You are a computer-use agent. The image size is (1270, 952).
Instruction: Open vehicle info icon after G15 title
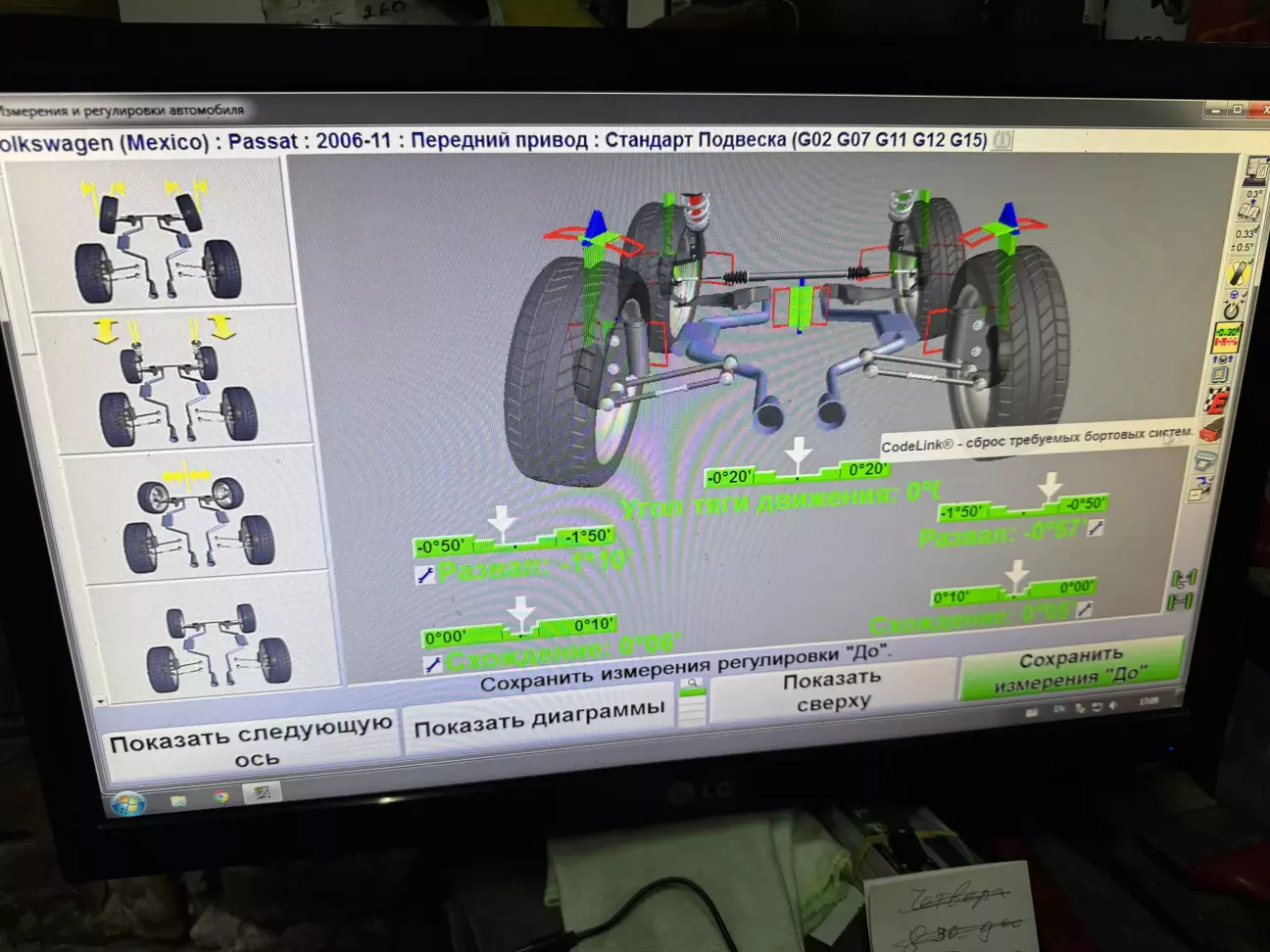(1001, 140)
